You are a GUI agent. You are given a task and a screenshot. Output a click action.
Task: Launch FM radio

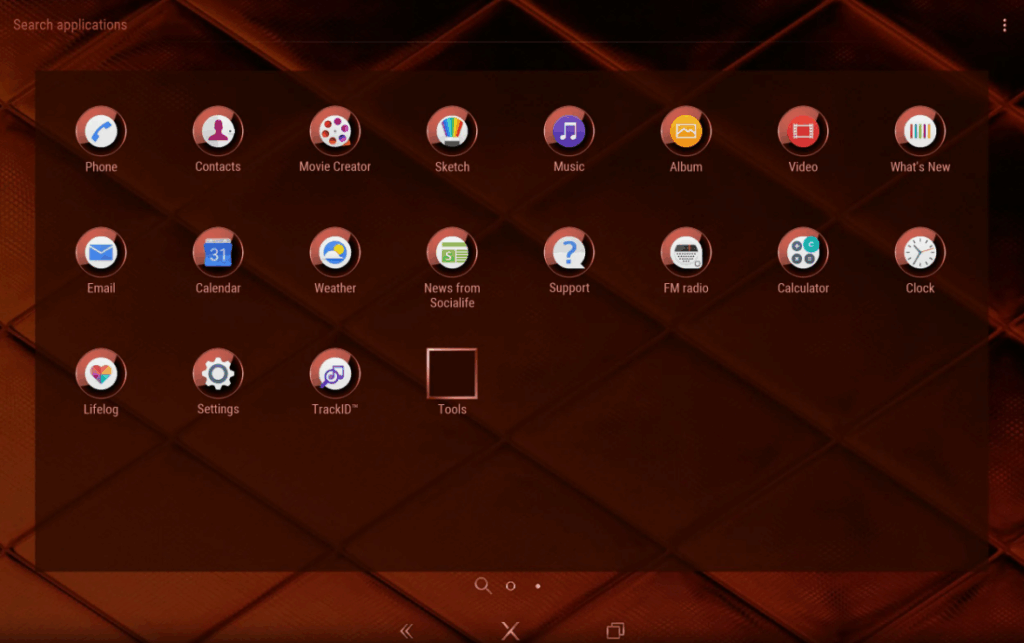686,253
